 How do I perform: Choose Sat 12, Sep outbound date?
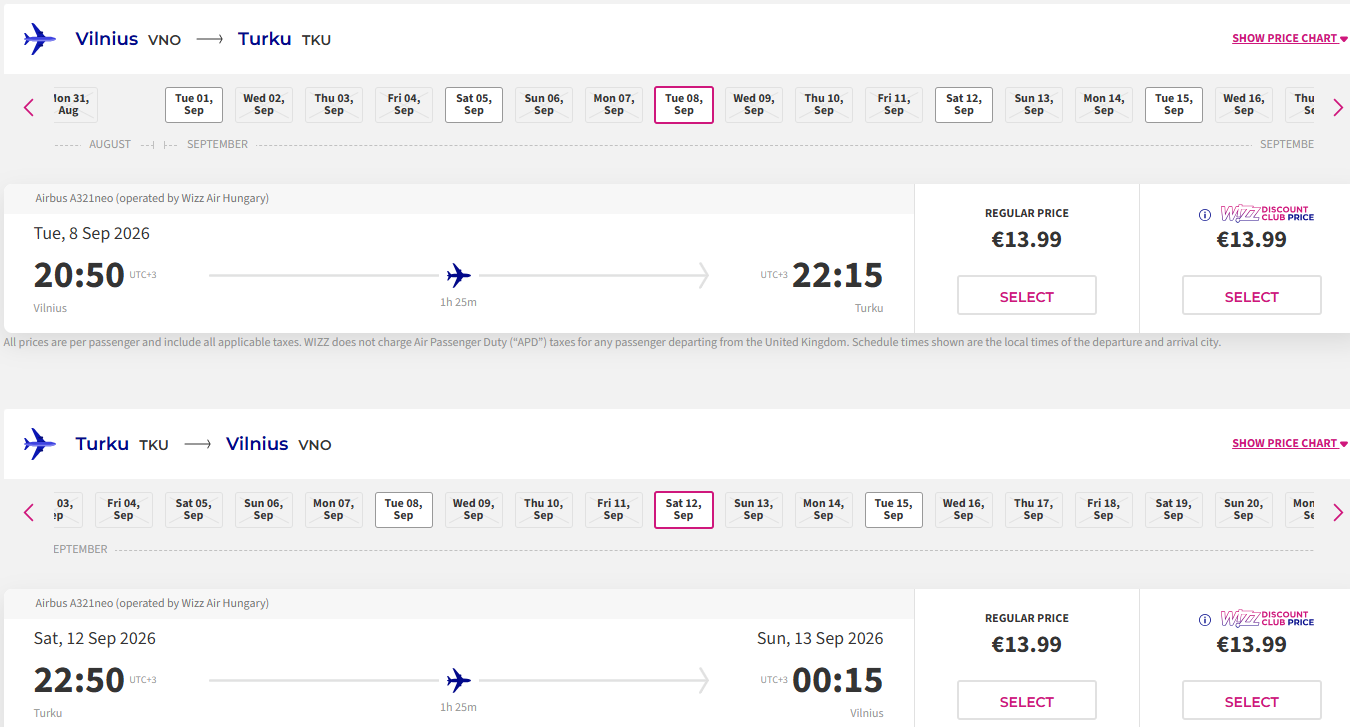pos(964,105)
